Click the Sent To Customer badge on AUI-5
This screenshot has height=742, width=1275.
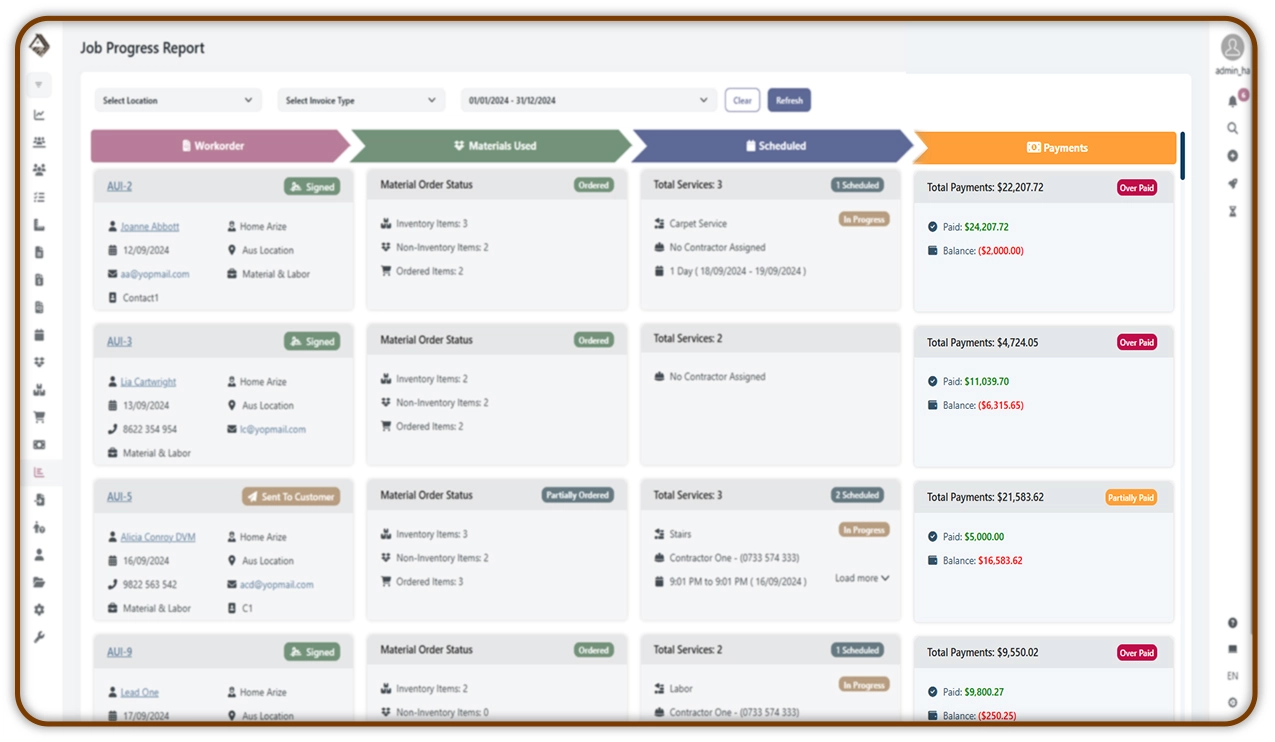point(291,496)
